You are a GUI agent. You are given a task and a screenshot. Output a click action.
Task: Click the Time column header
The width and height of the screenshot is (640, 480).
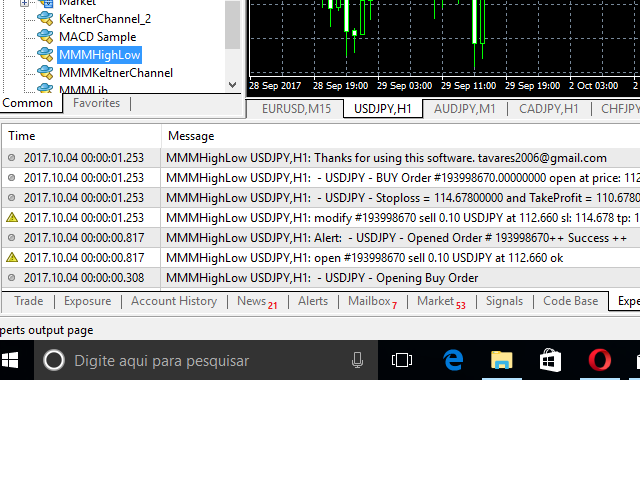81,136
